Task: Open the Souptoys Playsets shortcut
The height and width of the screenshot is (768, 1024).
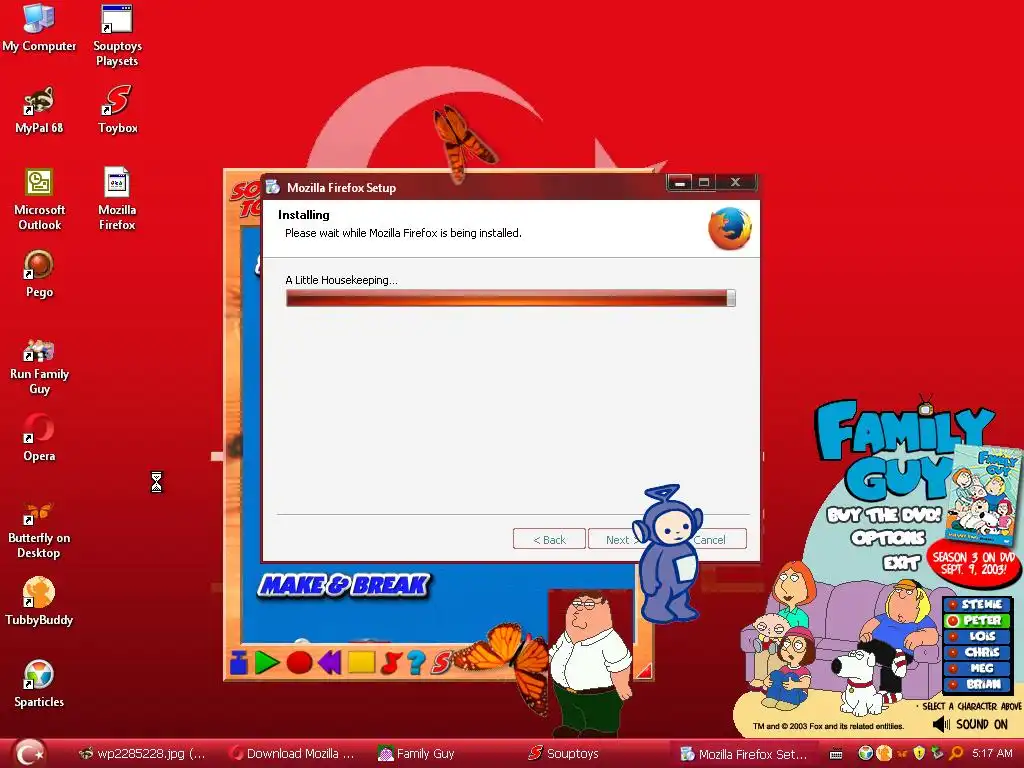Action: click(117, 35)
